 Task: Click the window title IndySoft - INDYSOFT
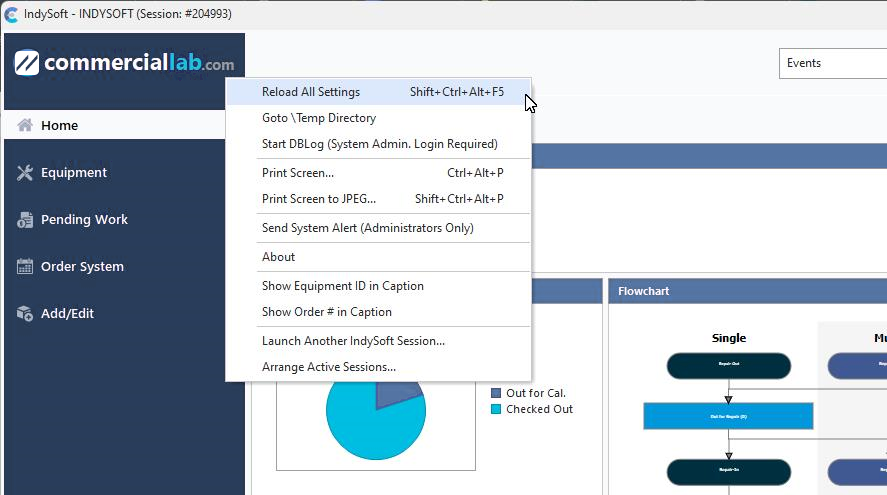tap(128, 14)
